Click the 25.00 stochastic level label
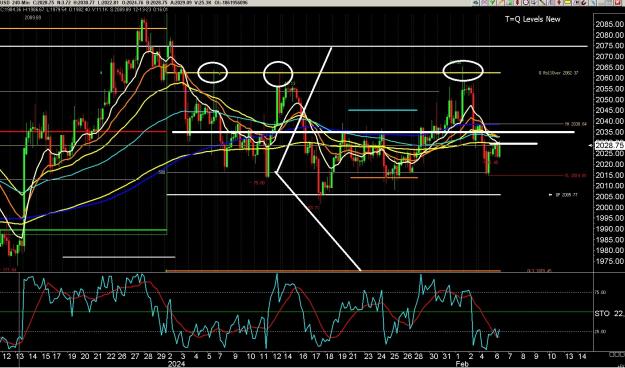This screenshot has width=625, height=368. (601, 331)
